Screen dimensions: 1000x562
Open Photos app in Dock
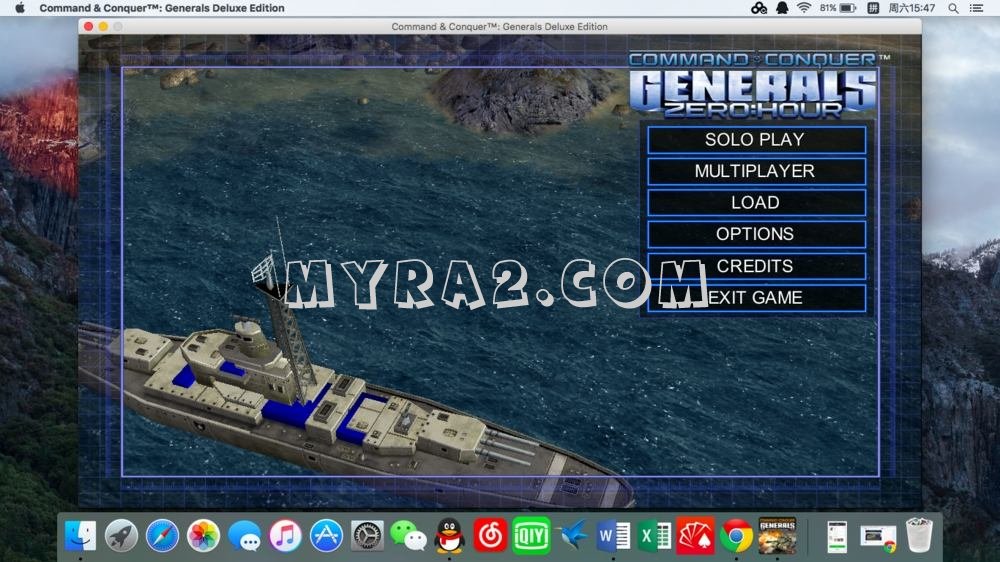(203, 535)
